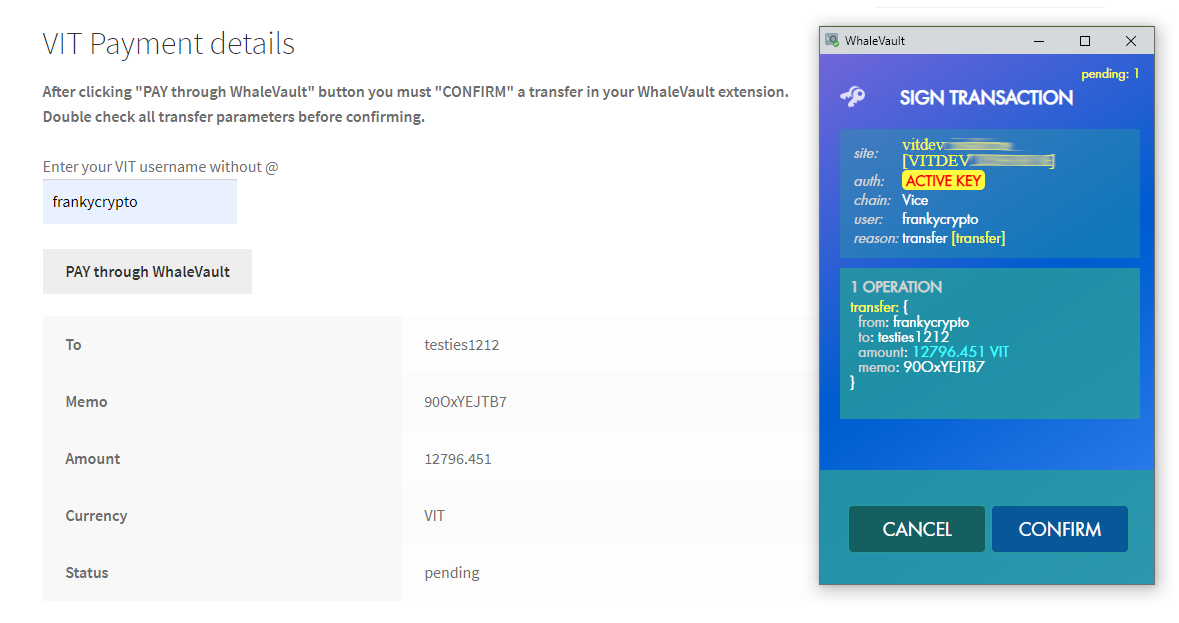This screenshot has height=623, width=1179.
Task: Click the ACTIVE KEY auth badge
Action: (x=943, y=180)
